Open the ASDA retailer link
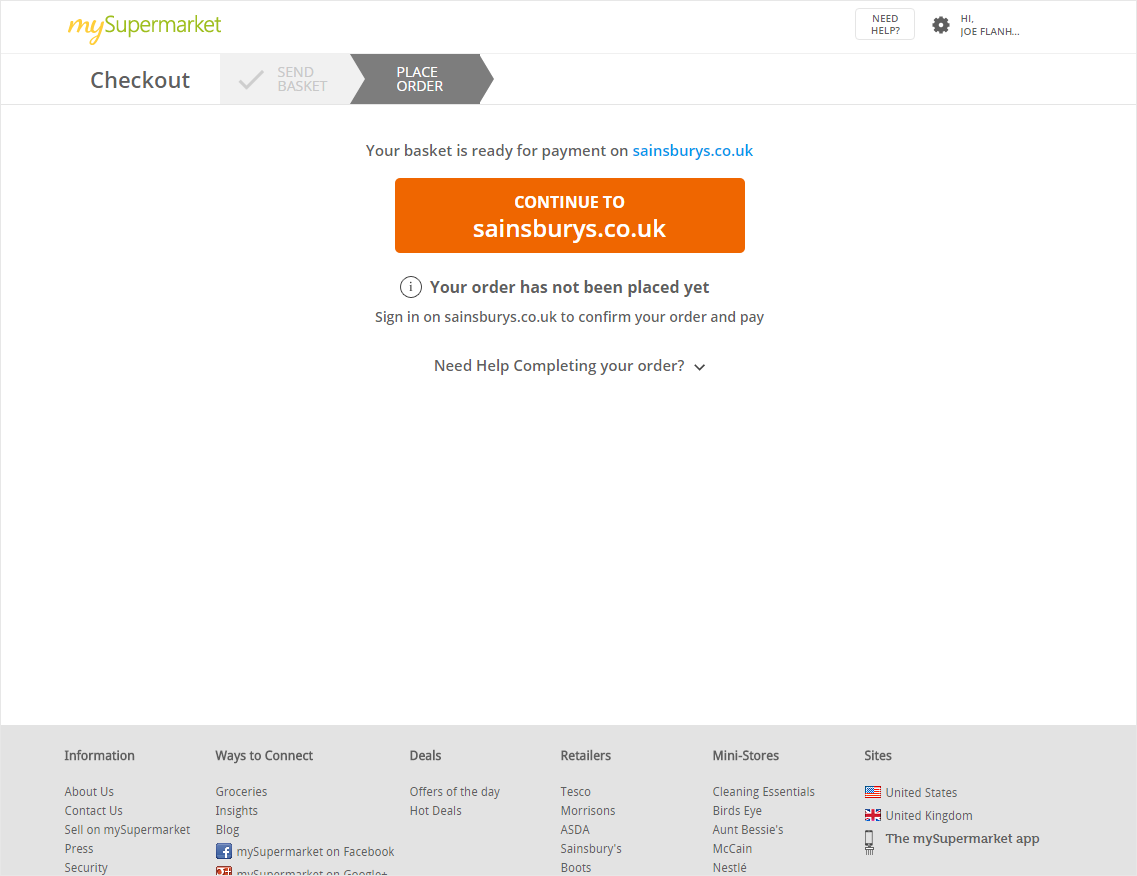1137x876 pixels. tap(575, 830)
